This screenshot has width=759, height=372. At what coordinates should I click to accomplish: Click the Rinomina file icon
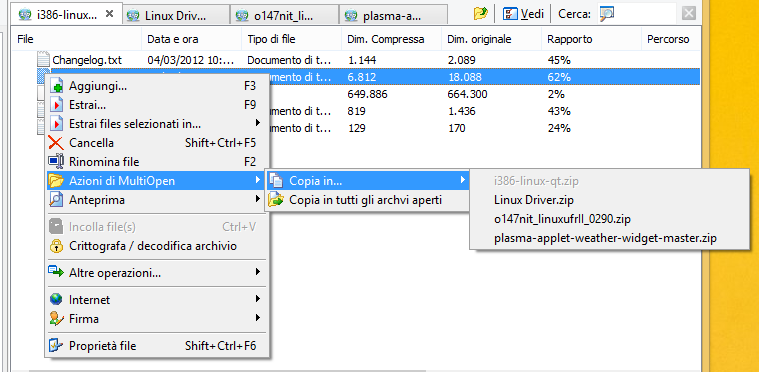(57, 162)
